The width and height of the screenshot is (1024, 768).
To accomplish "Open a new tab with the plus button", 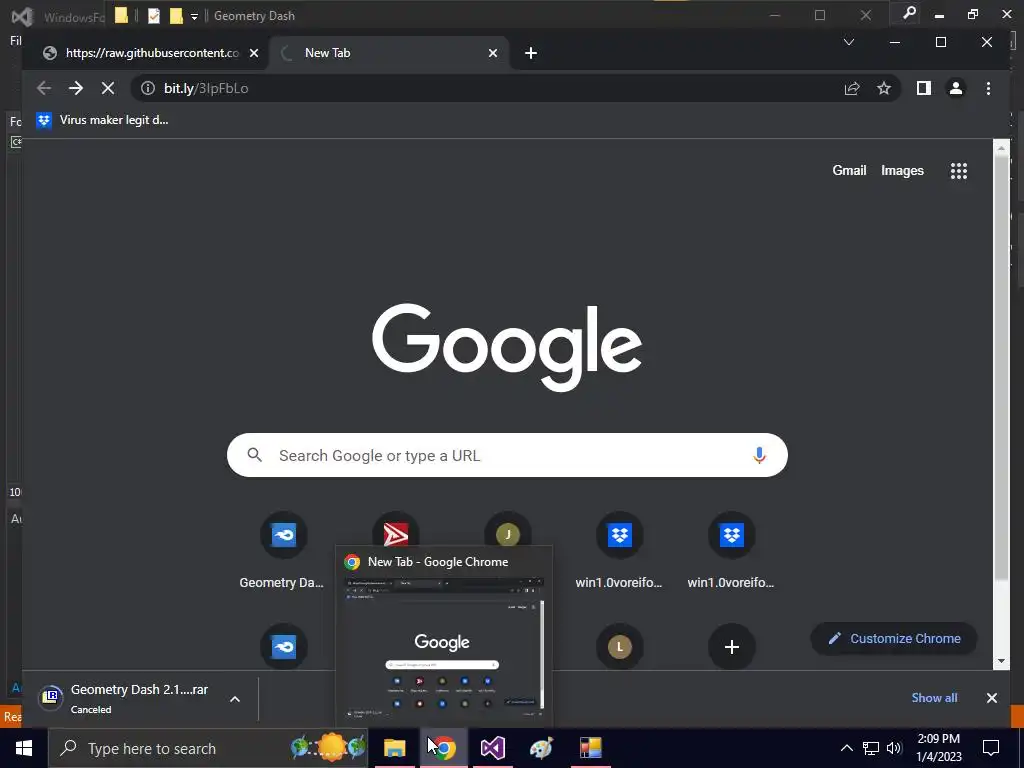I will [531, 53].
